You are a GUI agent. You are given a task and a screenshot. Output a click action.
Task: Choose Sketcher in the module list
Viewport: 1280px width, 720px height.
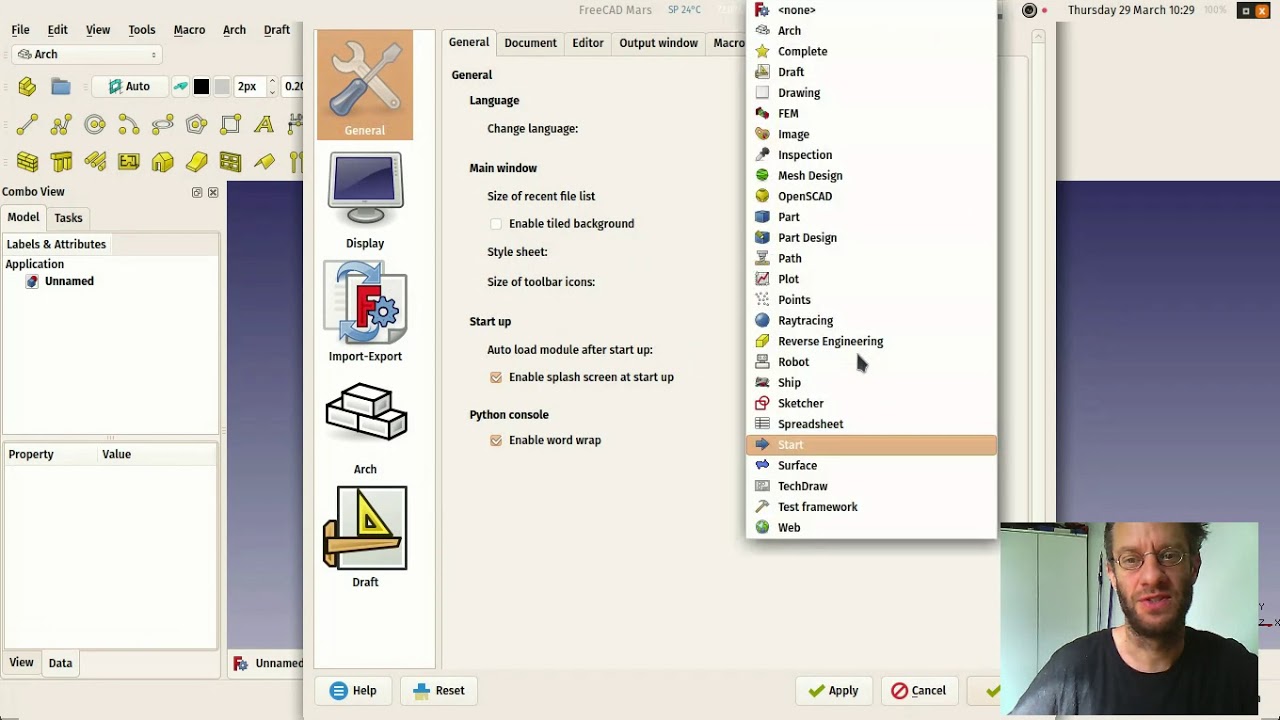[x=871, y=403]
